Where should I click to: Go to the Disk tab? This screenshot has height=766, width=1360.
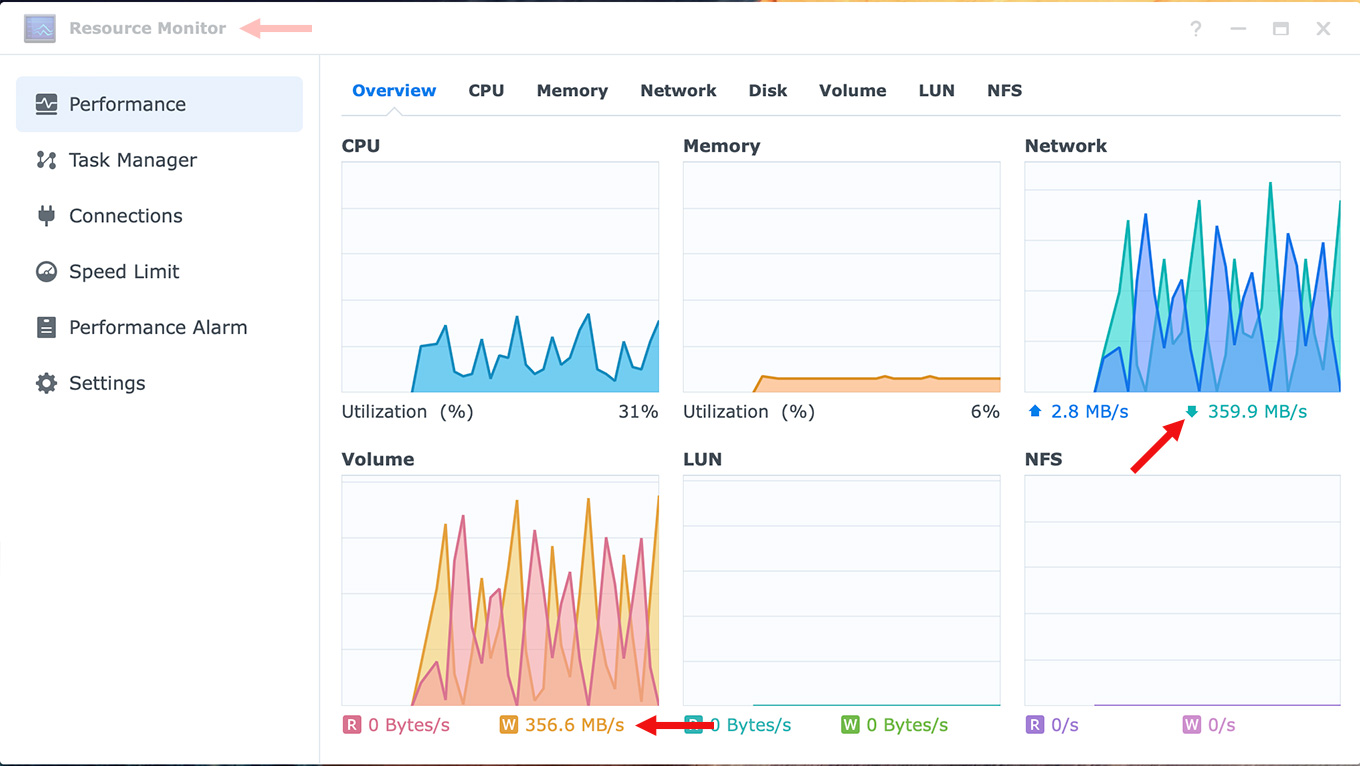pos(767,90)
